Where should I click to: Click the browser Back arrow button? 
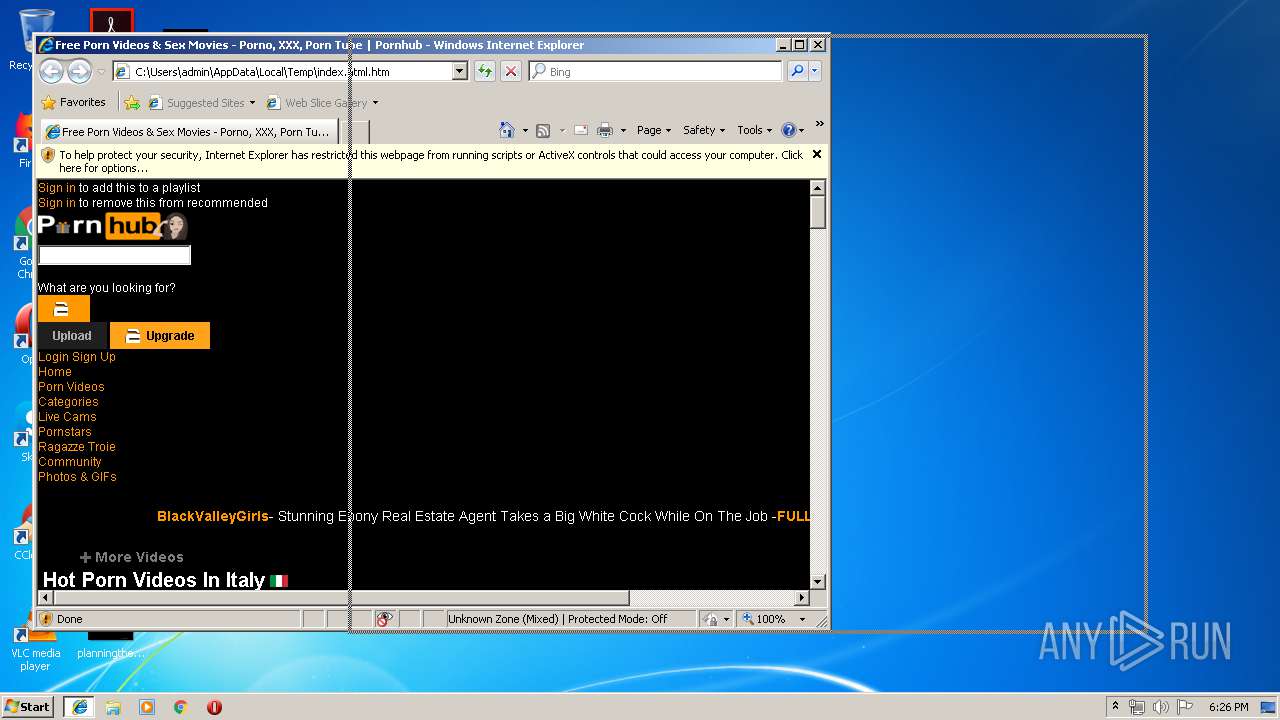tap(51, 71)
